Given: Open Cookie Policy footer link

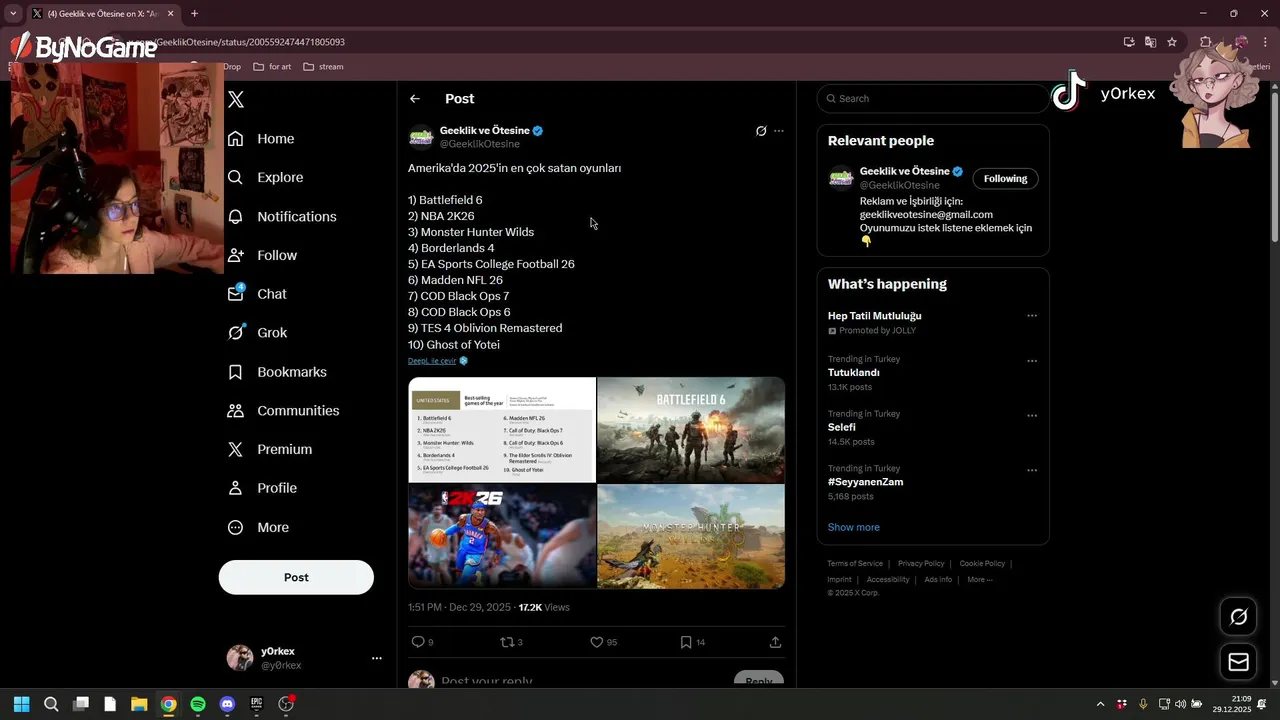Looking at the screenshot, I should [x=982, y=564].
